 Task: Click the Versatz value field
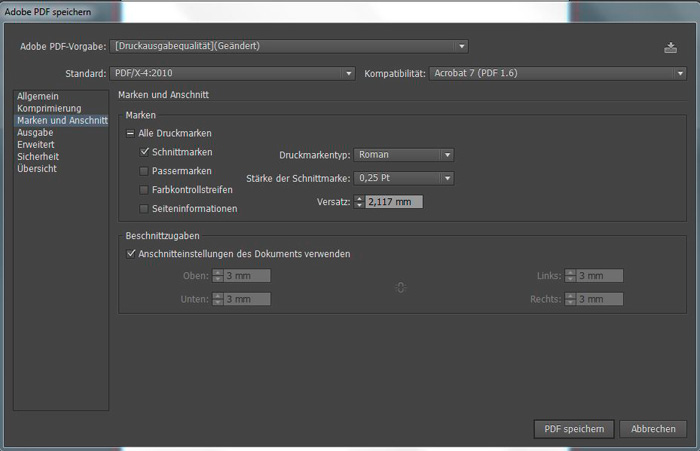pyautogui.click(x=394, y=202)
